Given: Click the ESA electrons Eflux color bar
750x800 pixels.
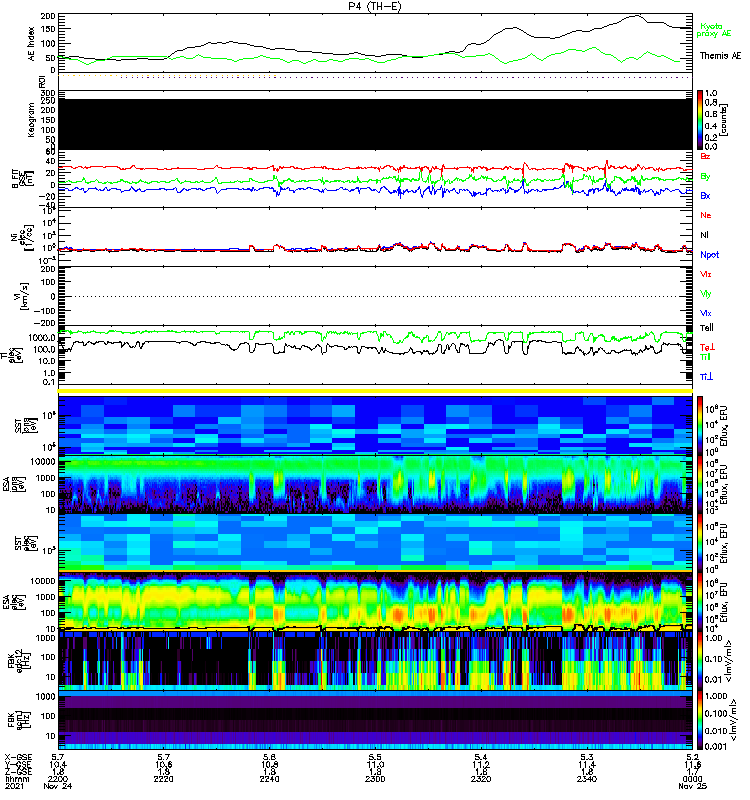Looking at the screenshot, I should [x=700, y=602].
